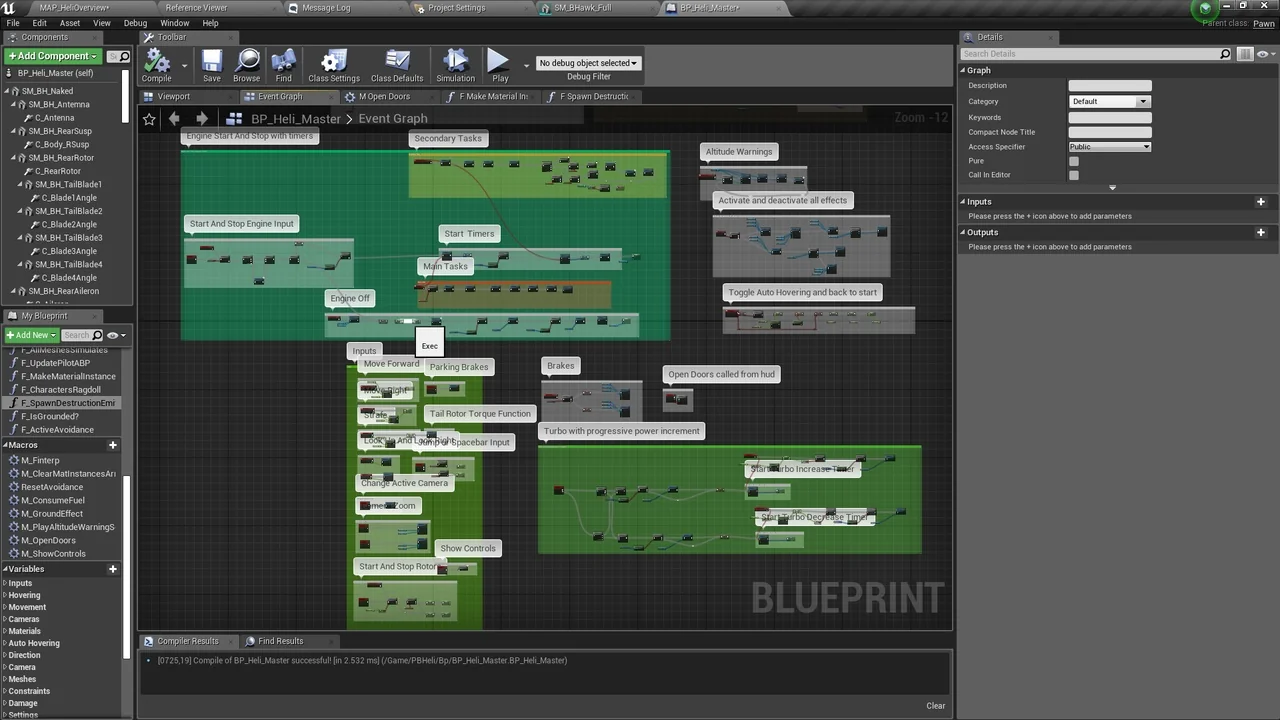Clear the compiler results log
The width and height of the screenshot is (1280, 720).
click(x=935, y=706)
